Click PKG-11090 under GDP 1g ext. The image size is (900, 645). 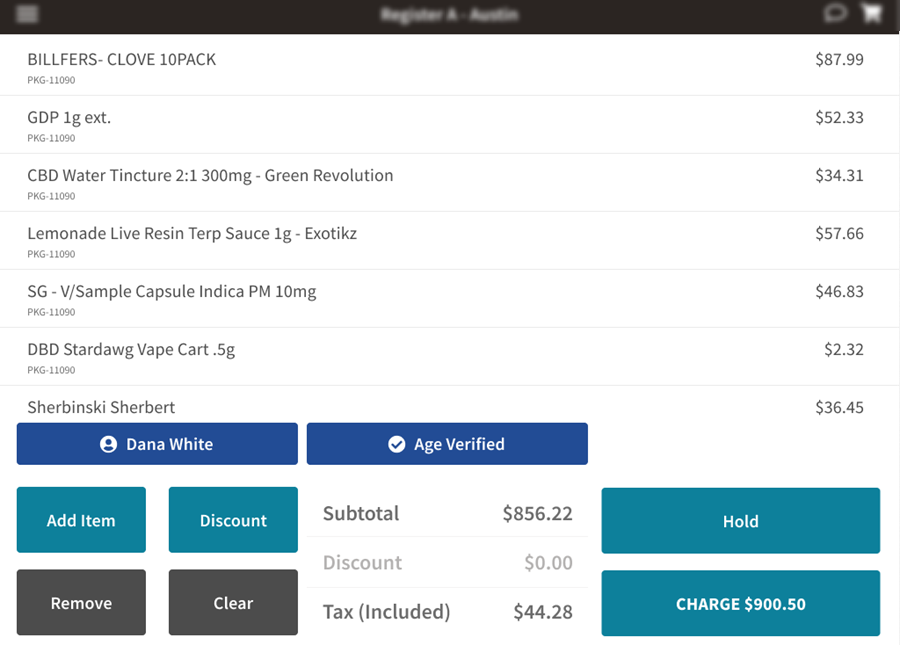click(x=51, y=138)
